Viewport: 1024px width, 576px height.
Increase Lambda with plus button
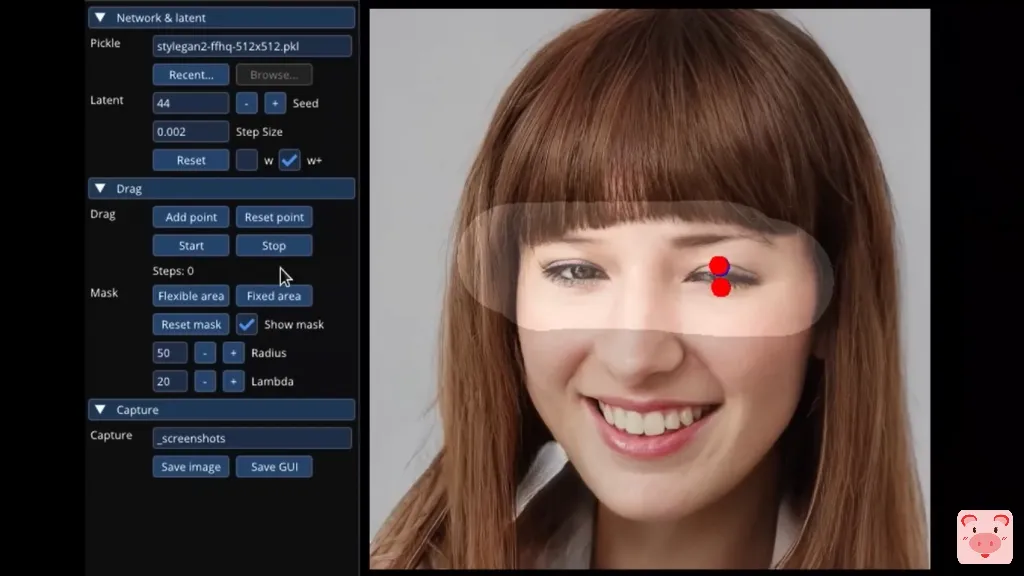233,381
